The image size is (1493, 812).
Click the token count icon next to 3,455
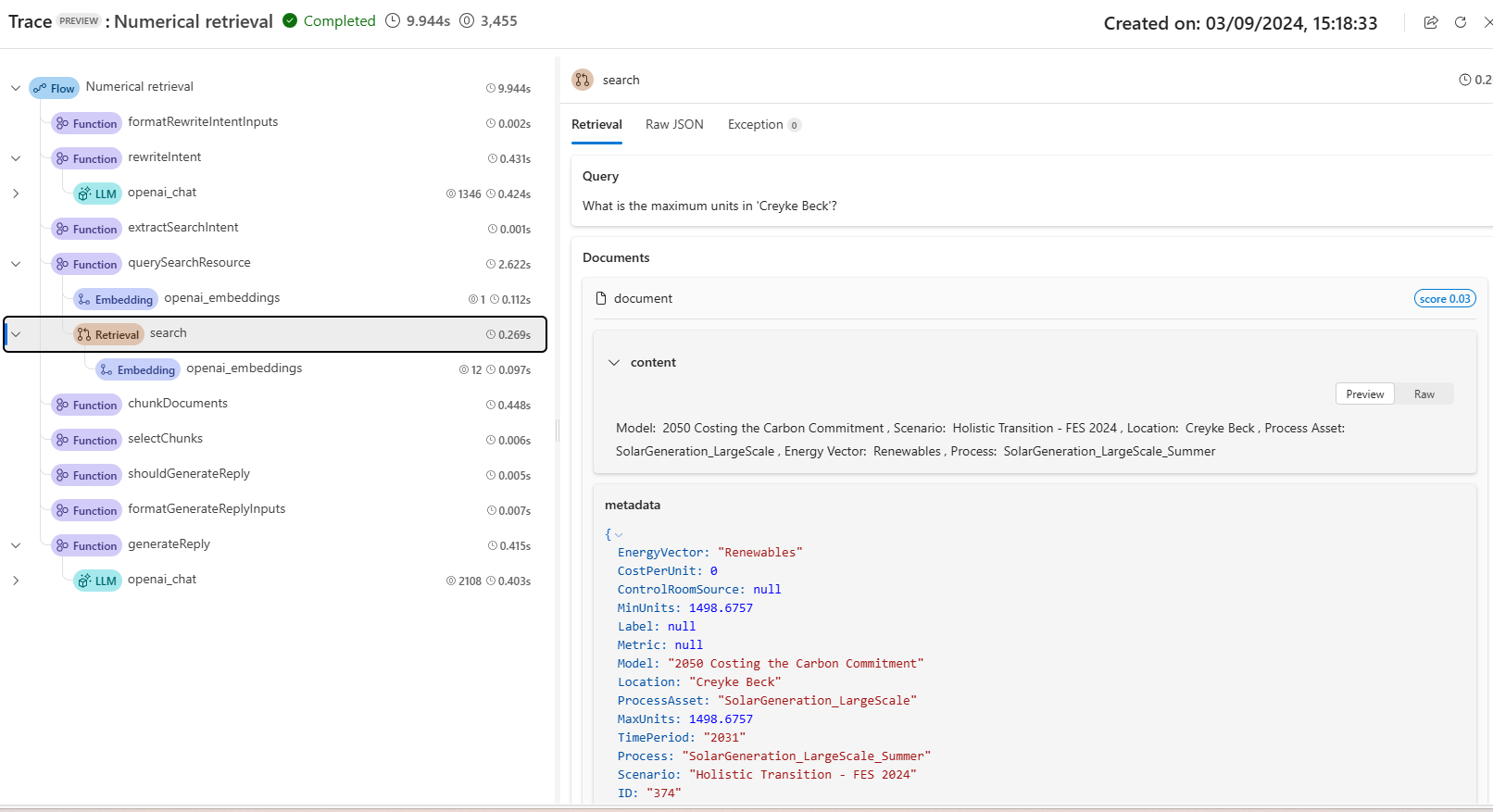[x=467, y=20]
